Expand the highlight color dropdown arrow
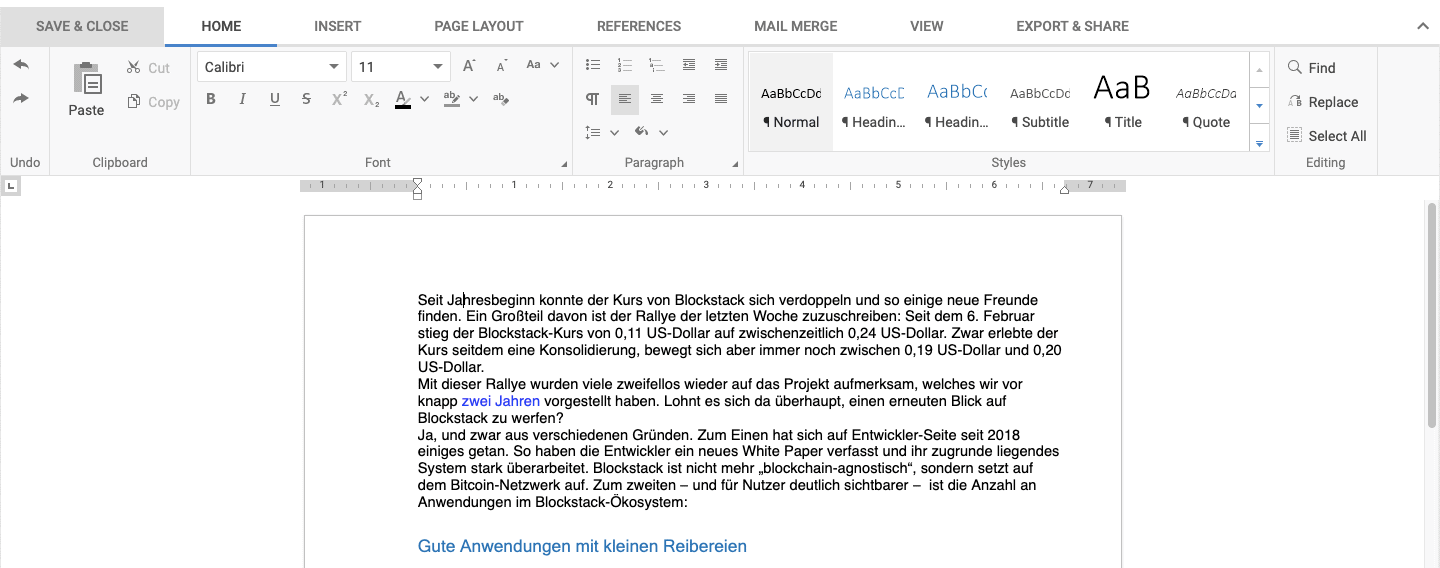Viewport: 1440px width, 568px height. [x=473, y=99]
